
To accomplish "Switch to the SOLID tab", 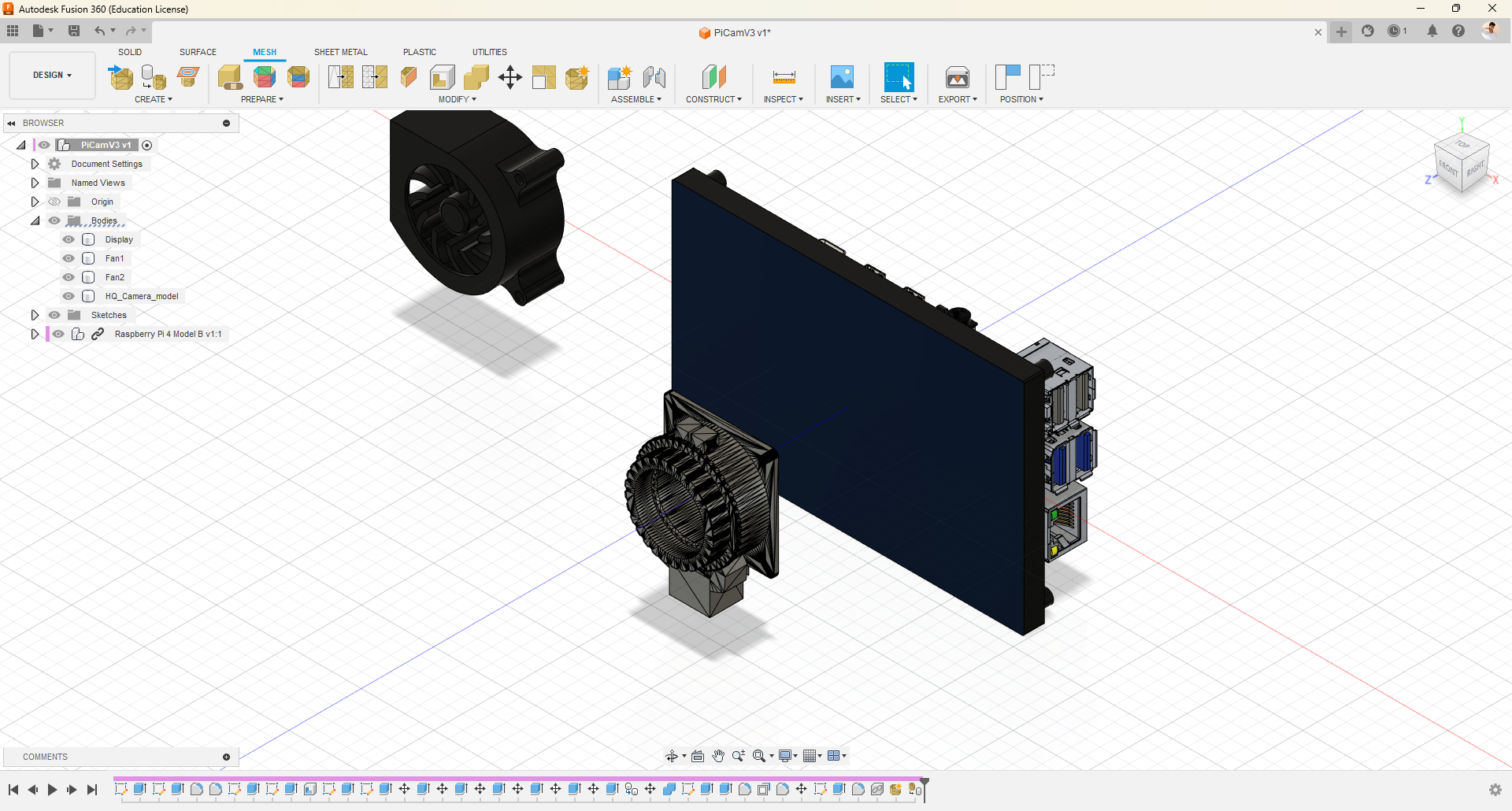I will click(130, 52).
